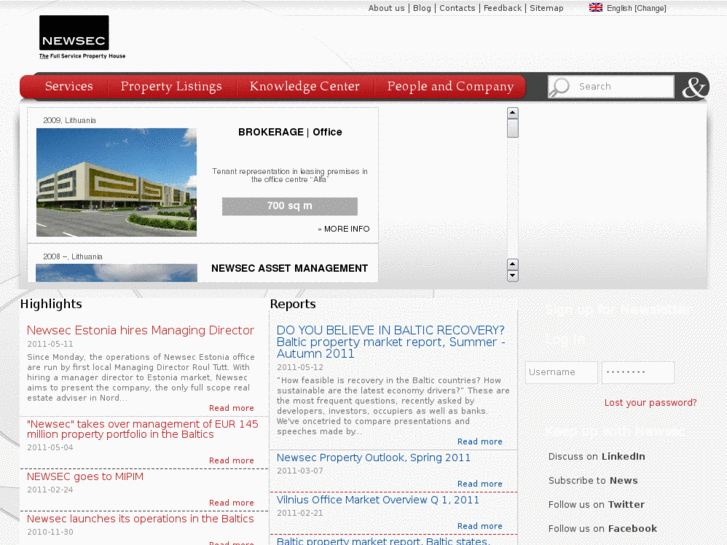Viewport: 727px width, 545px height.
Task: Click MORE INFO on Brokerage Office listing
Action: pyautogui.click(x=344, y=229)
